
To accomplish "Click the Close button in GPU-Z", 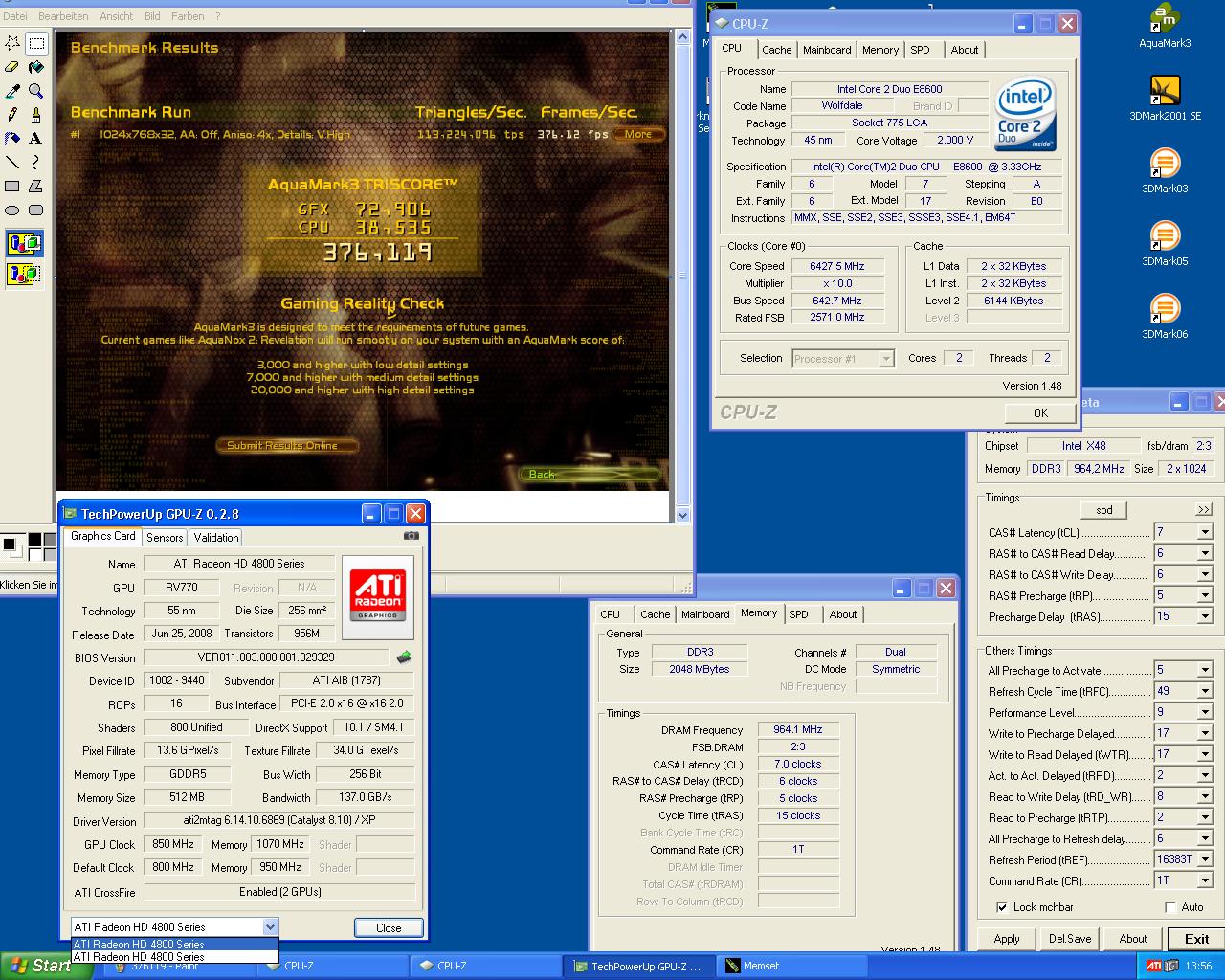I will point(389,927).
